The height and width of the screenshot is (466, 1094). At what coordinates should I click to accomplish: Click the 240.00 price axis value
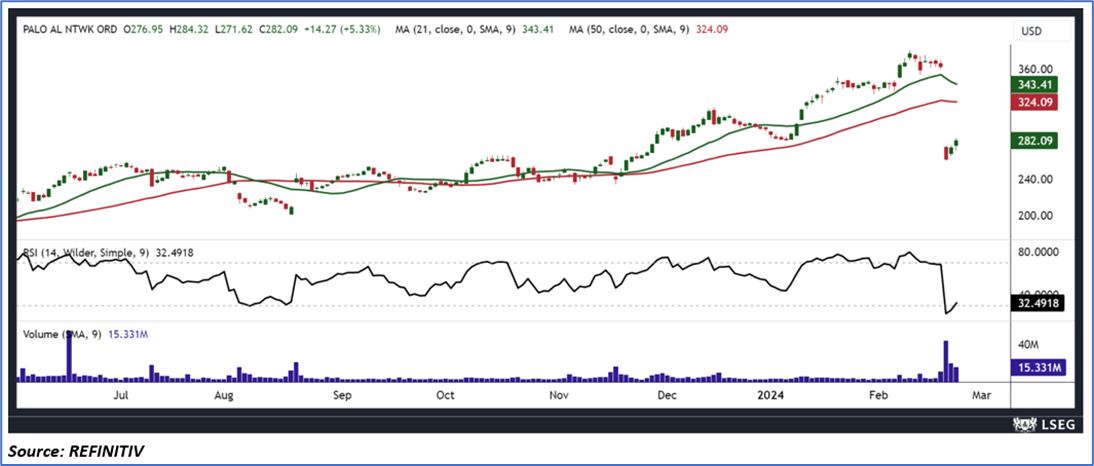point(1035,179)
